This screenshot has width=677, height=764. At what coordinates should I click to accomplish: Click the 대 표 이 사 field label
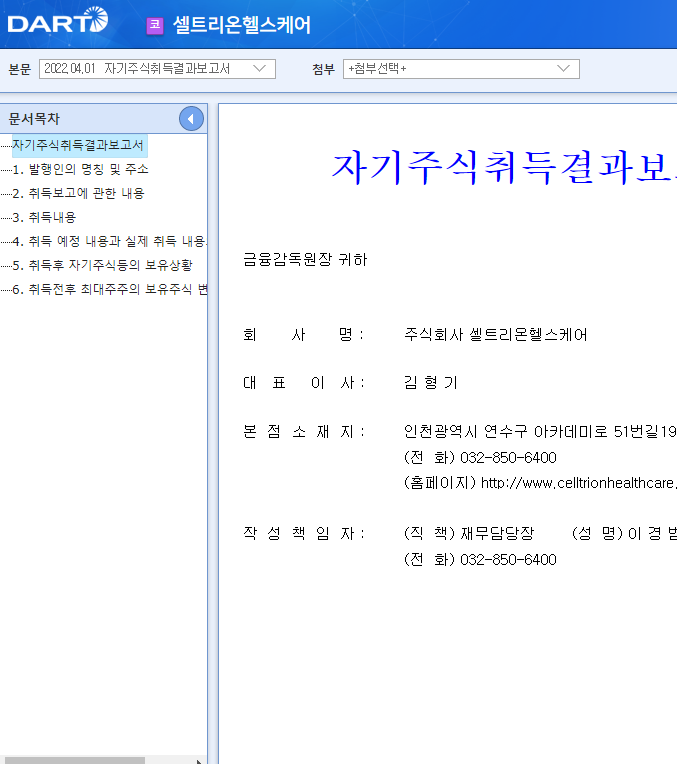(304, 383)
